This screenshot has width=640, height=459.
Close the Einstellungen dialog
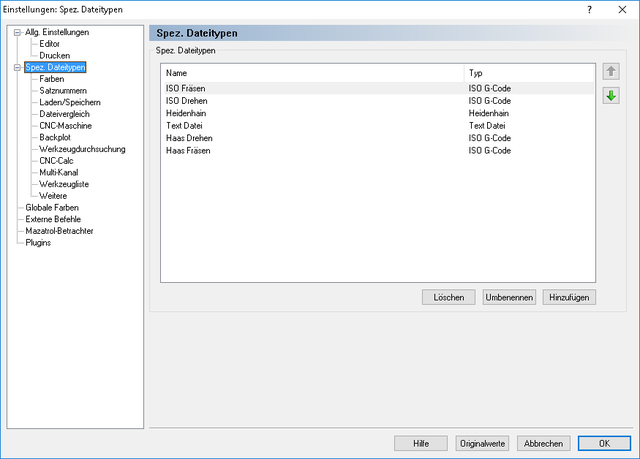[x=622, y=10]
